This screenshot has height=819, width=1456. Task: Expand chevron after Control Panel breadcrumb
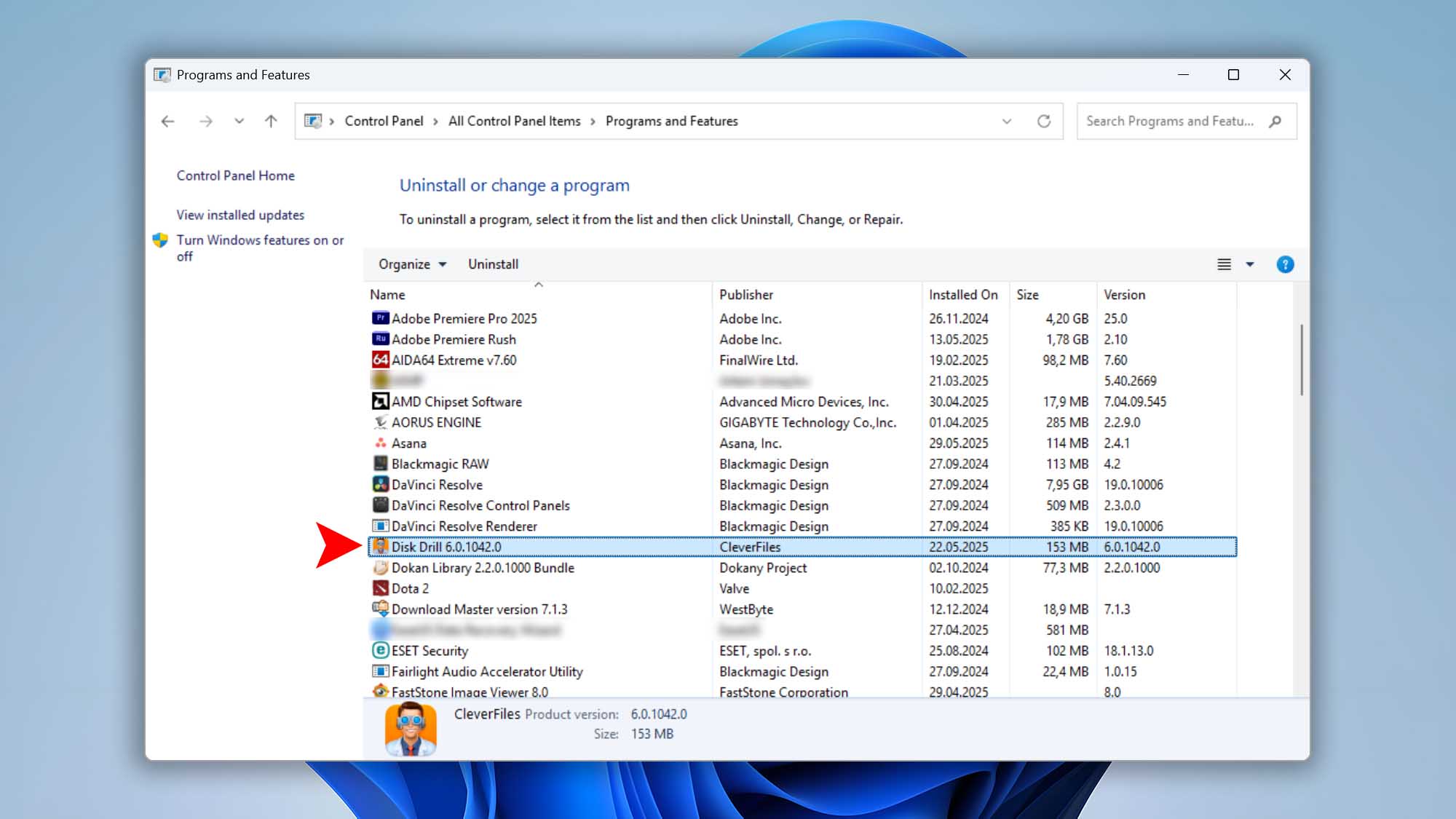(x=435, y=122)
